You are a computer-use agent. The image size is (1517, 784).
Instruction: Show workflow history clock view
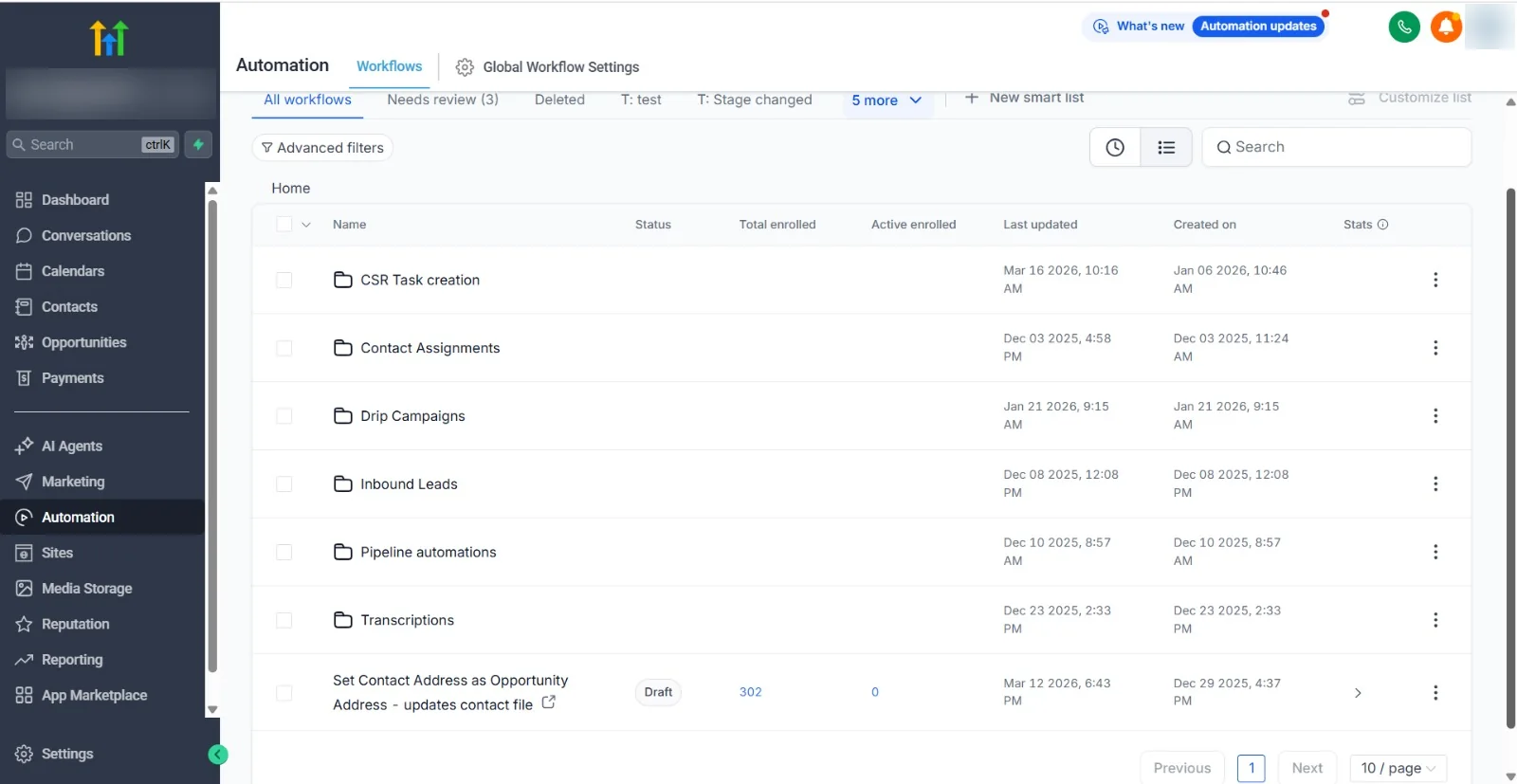(1115, 147)
